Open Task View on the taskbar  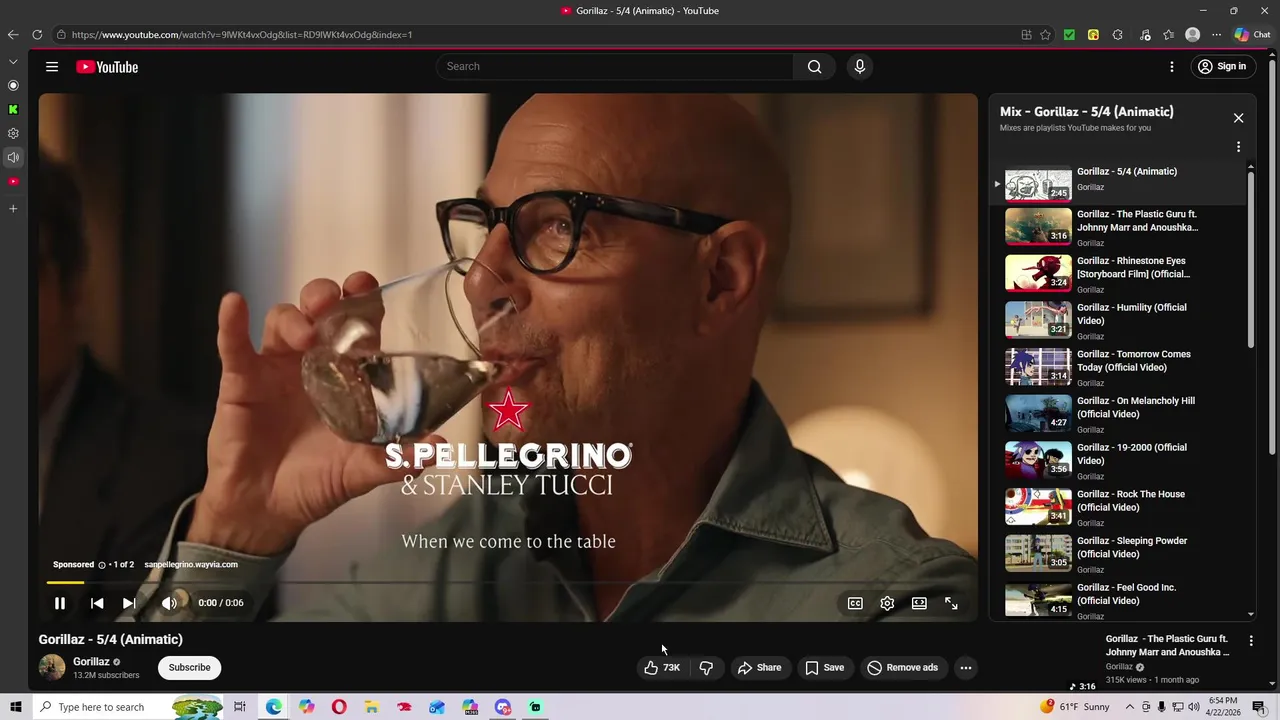(x=240, y=707)
